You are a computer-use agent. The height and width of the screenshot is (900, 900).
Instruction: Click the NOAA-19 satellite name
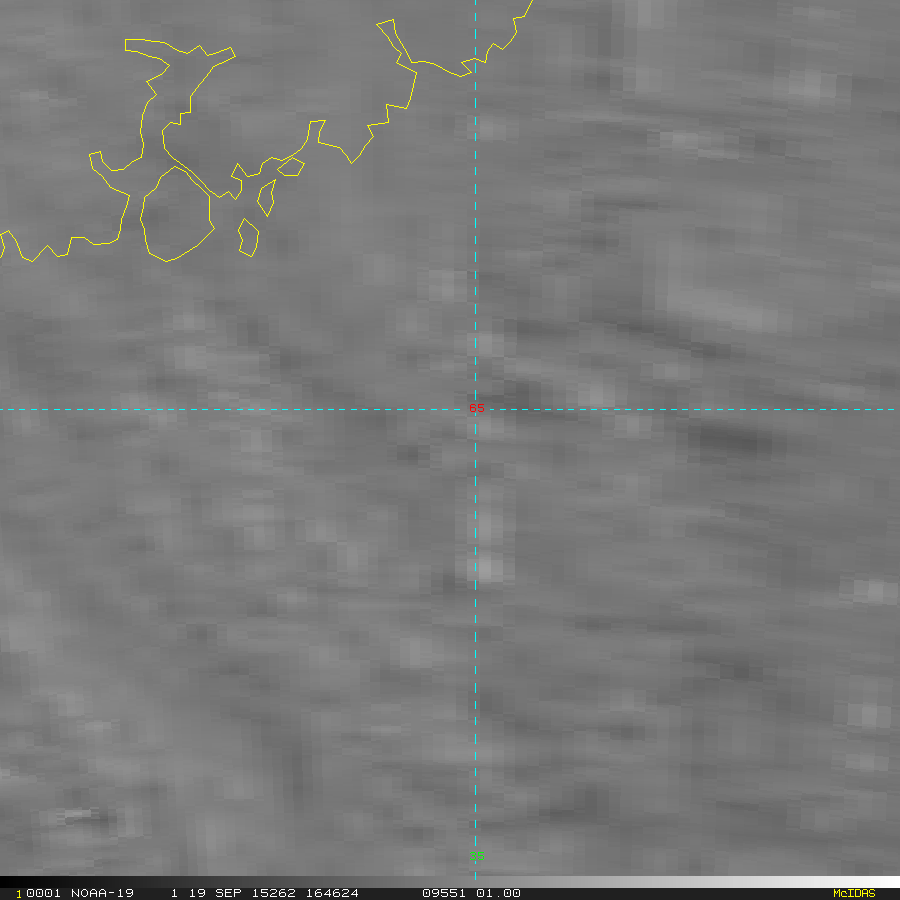[x=102, y=893]
